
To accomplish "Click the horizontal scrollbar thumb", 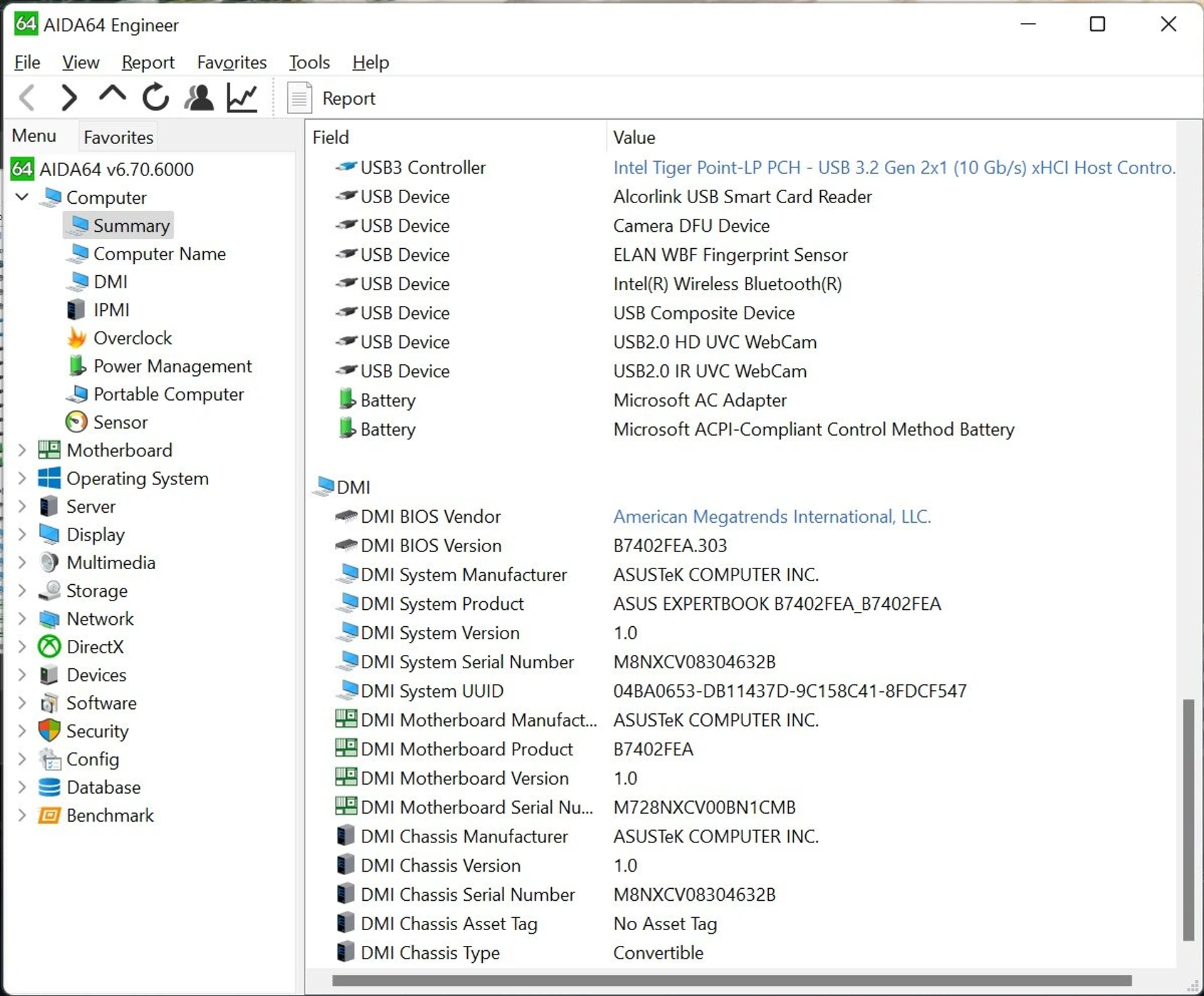I will 731,980.
